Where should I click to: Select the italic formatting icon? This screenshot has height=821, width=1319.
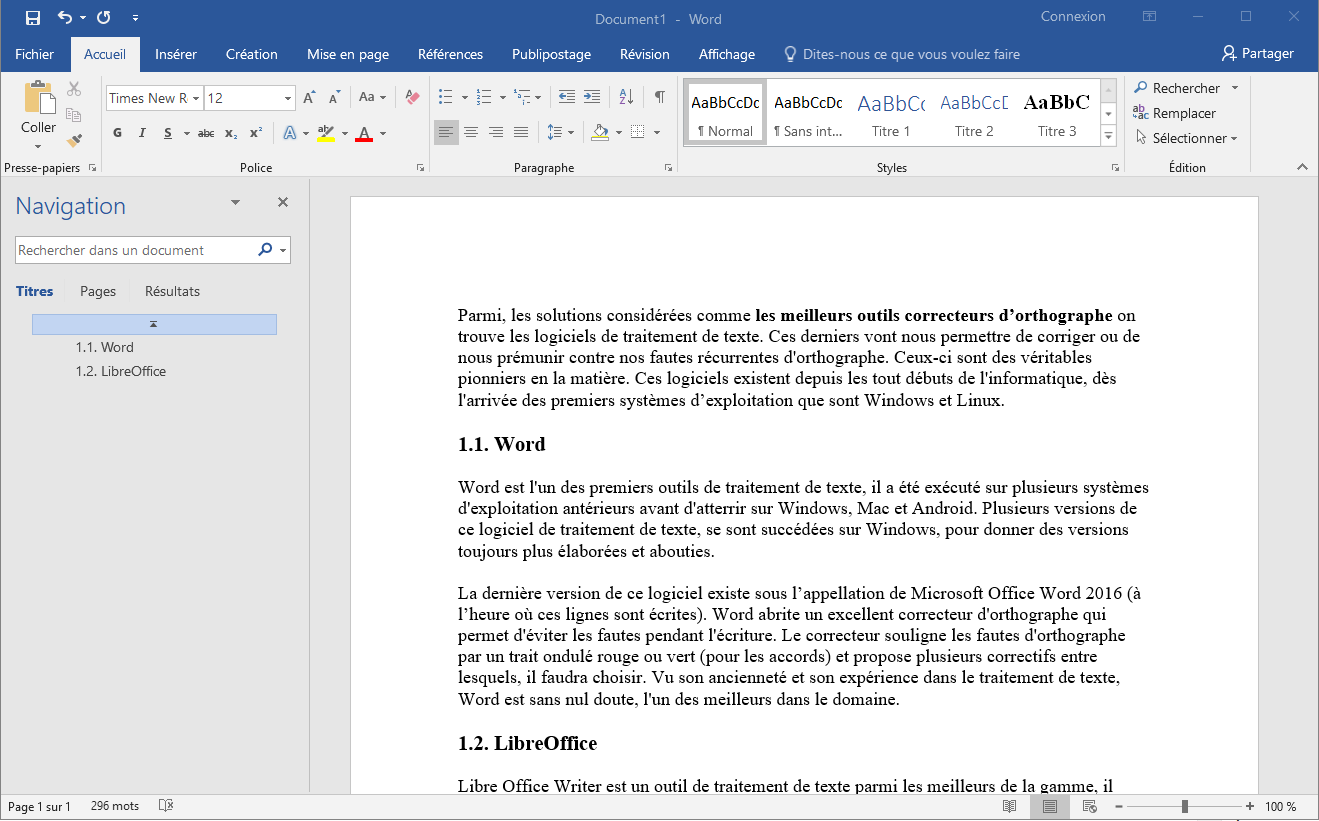click(x=142, y=132)
